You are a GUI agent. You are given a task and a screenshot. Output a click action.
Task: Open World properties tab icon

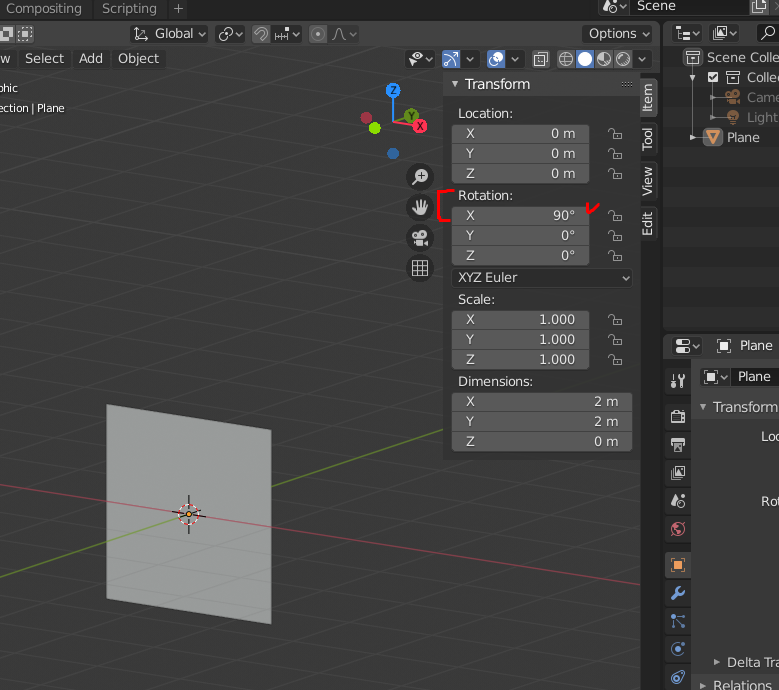(678, 529)
